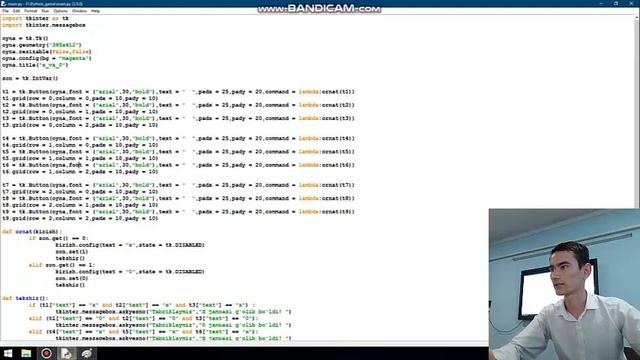Open the Window menu

79,11
